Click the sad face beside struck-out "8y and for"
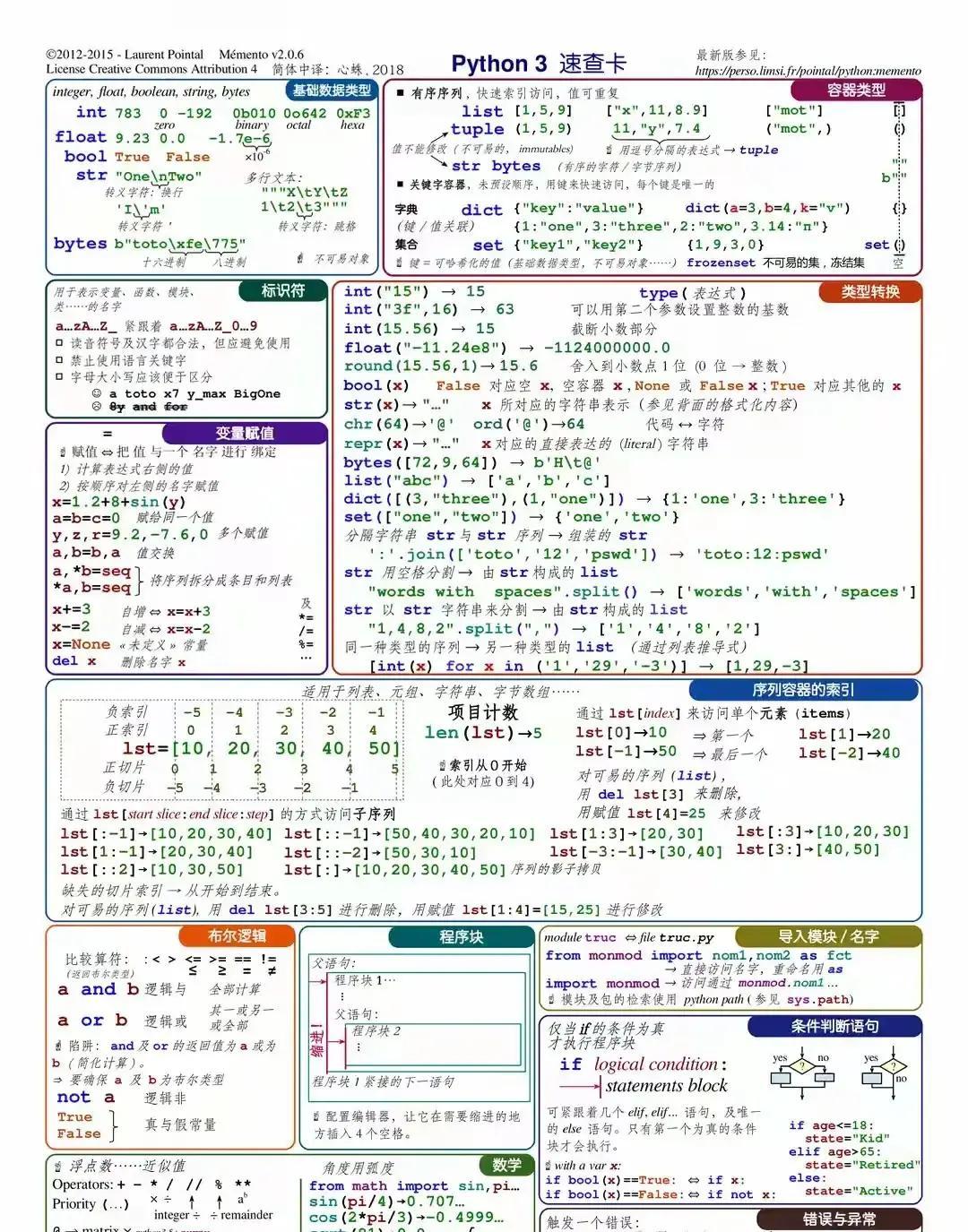The image size is (968, 1232). click(97, 406)
